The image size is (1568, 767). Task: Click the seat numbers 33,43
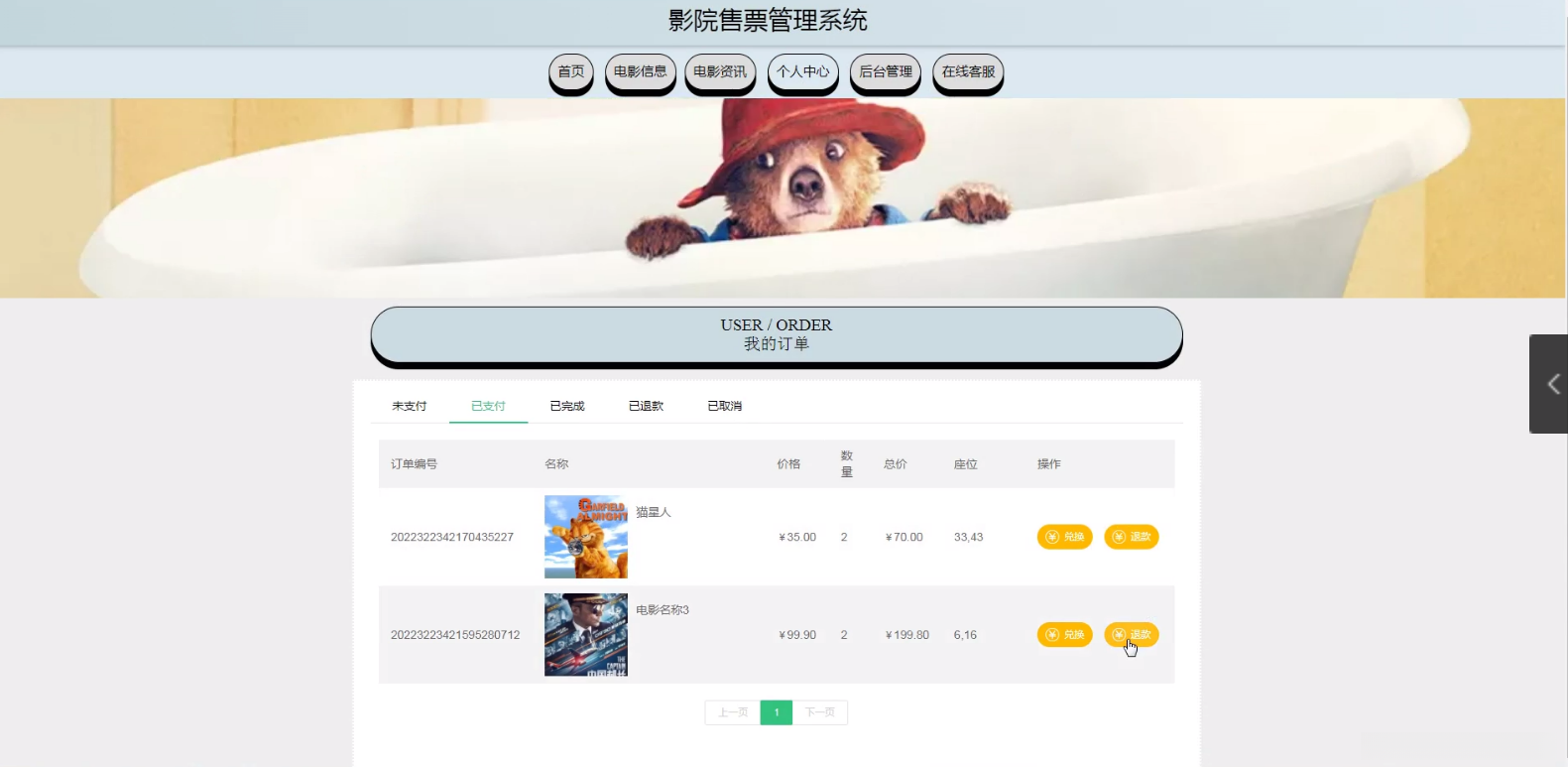(969, 537)
